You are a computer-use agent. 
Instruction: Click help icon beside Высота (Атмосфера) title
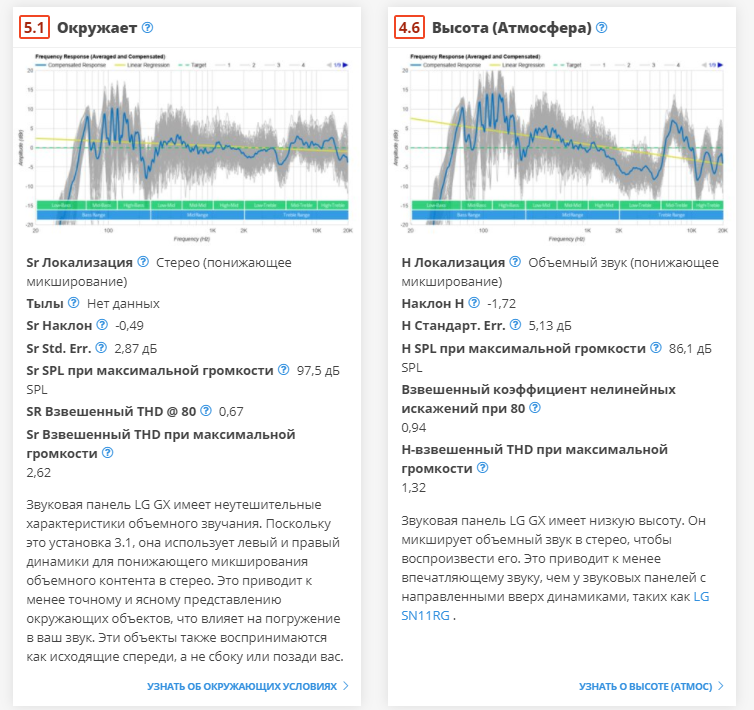(601, 28)
